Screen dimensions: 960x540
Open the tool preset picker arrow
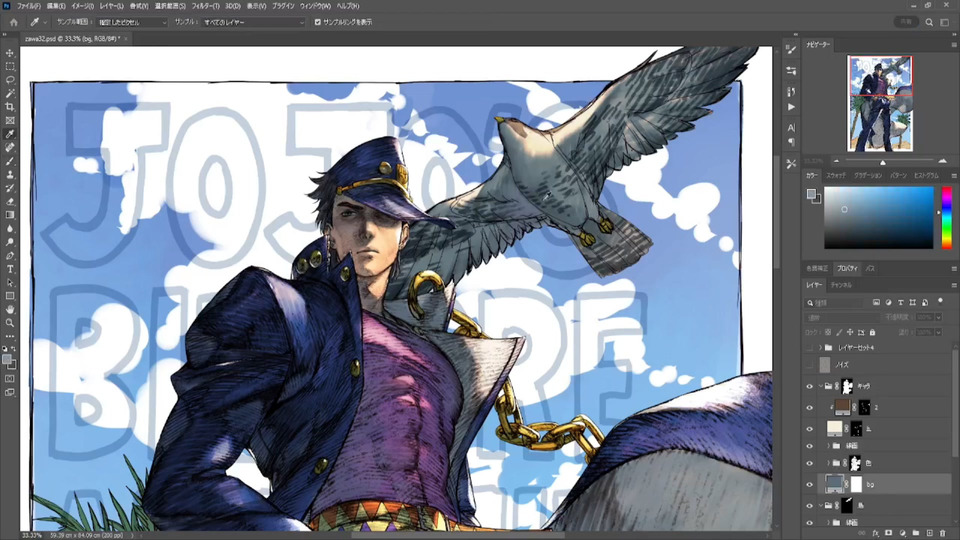click(x=45, y=23)
